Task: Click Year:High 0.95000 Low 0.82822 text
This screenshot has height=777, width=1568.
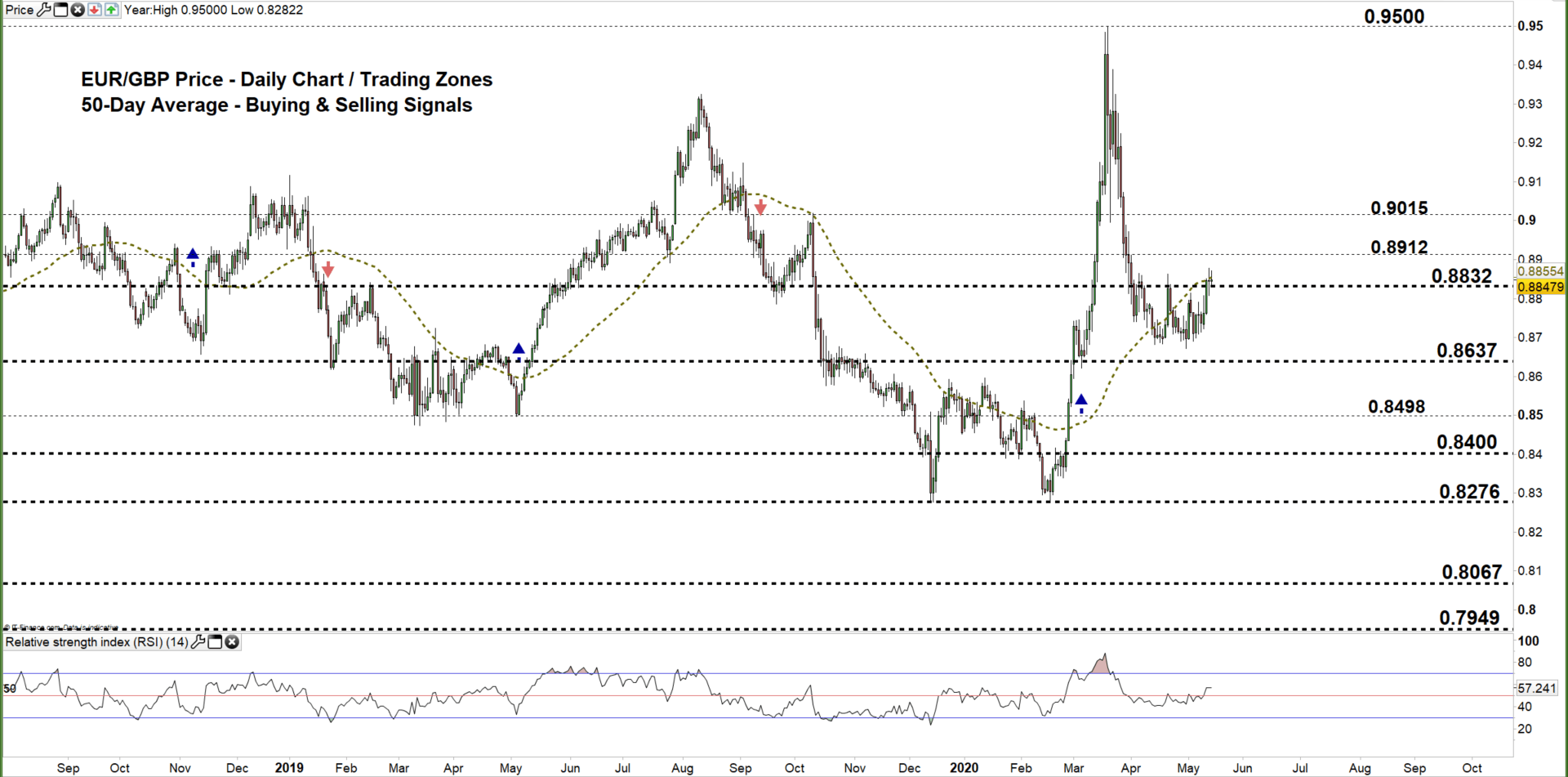Action: pyautogui.click(x=213, y=10)
